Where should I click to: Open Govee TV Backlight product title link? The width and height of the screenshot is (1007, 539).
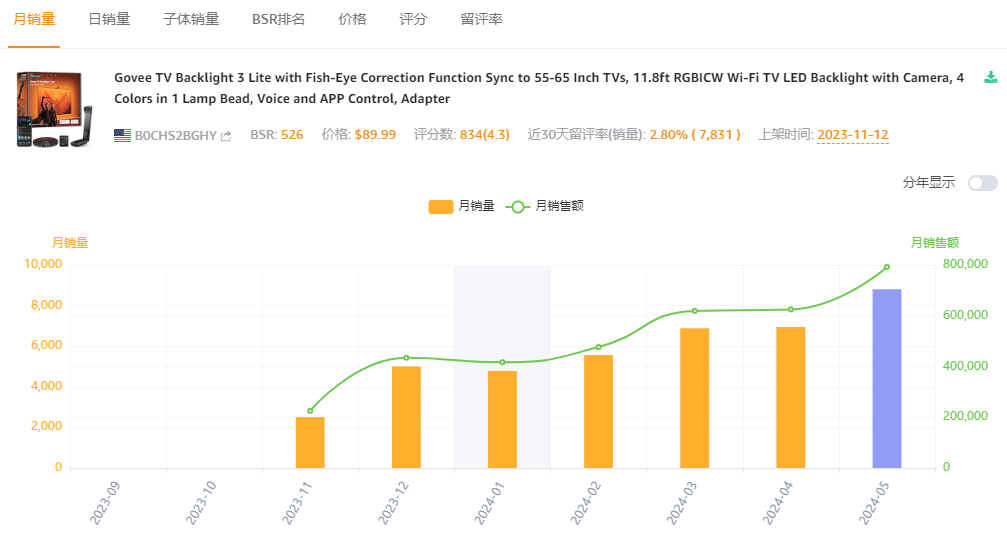point(539,88)
